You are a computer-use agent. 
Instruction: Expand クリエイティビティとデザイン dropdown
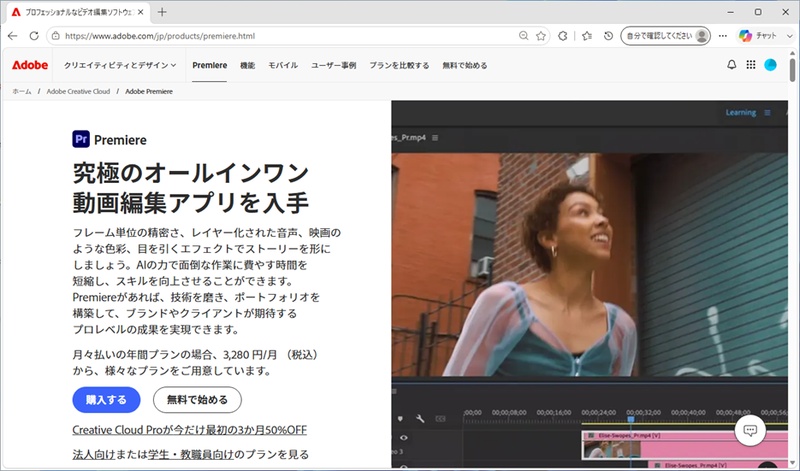120,65
